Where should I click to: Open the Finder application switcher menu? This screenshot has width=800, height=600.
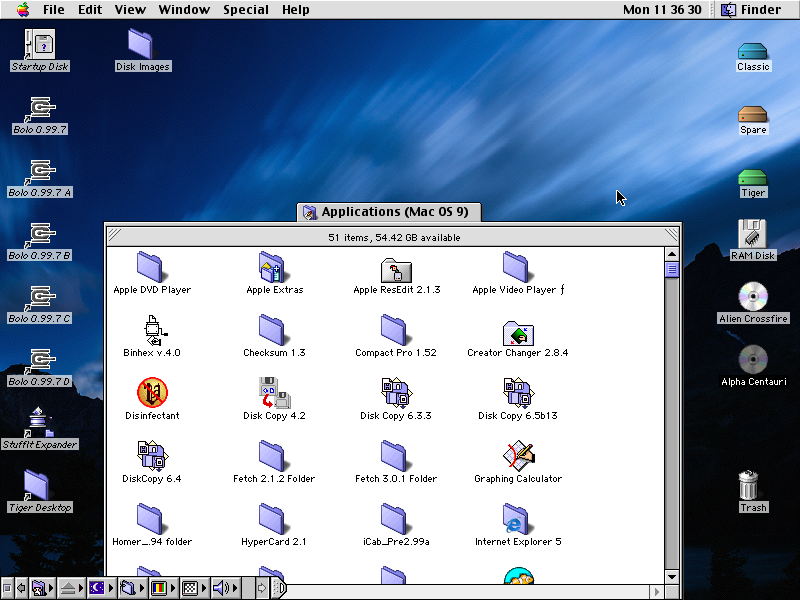point(751,9)
